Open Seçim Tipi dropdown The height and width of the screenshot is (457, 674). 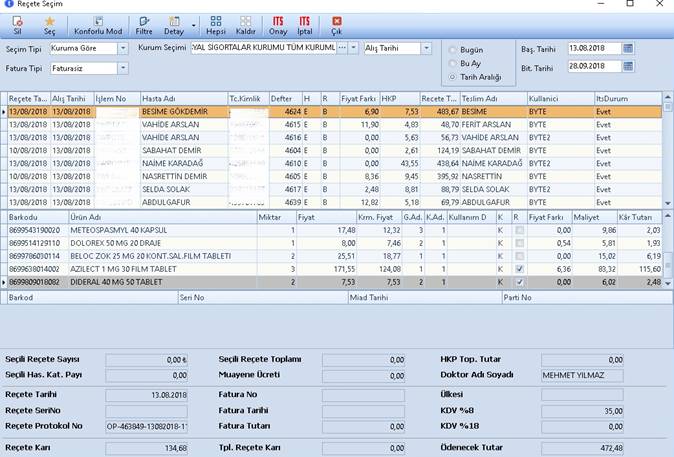[x=123, y=48]
